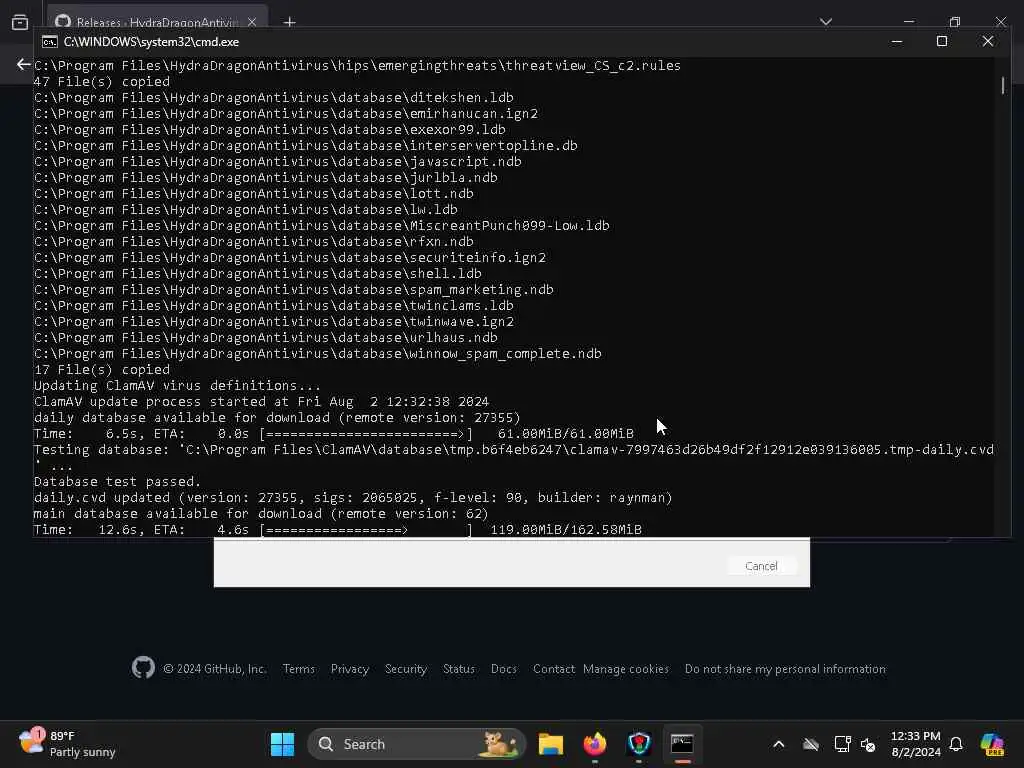The width and height of the screenshot is (1024, 768).
Task: Close the cmd.exe window
Action: pyautogui.click(x=987, y=42)
